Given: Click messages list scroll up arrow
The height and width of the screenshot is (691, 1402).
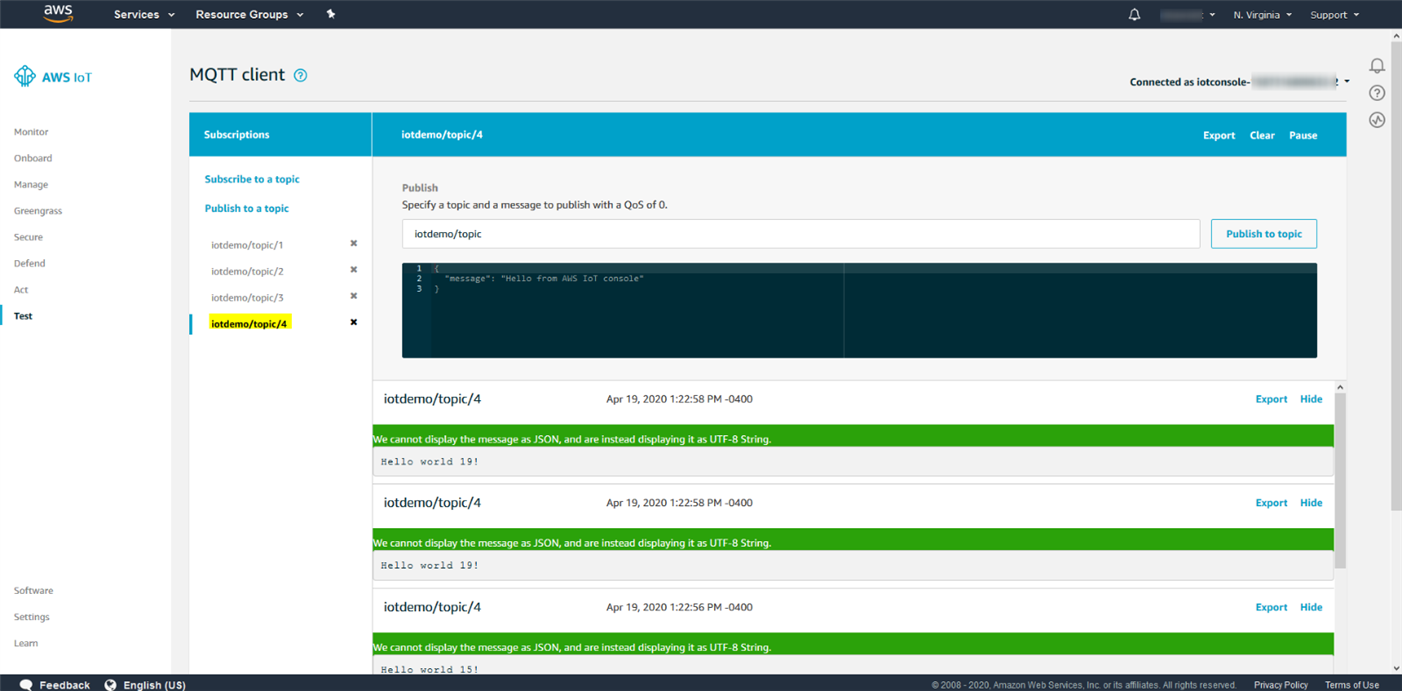Looking at the screenshot, I should coord(1340,387).
